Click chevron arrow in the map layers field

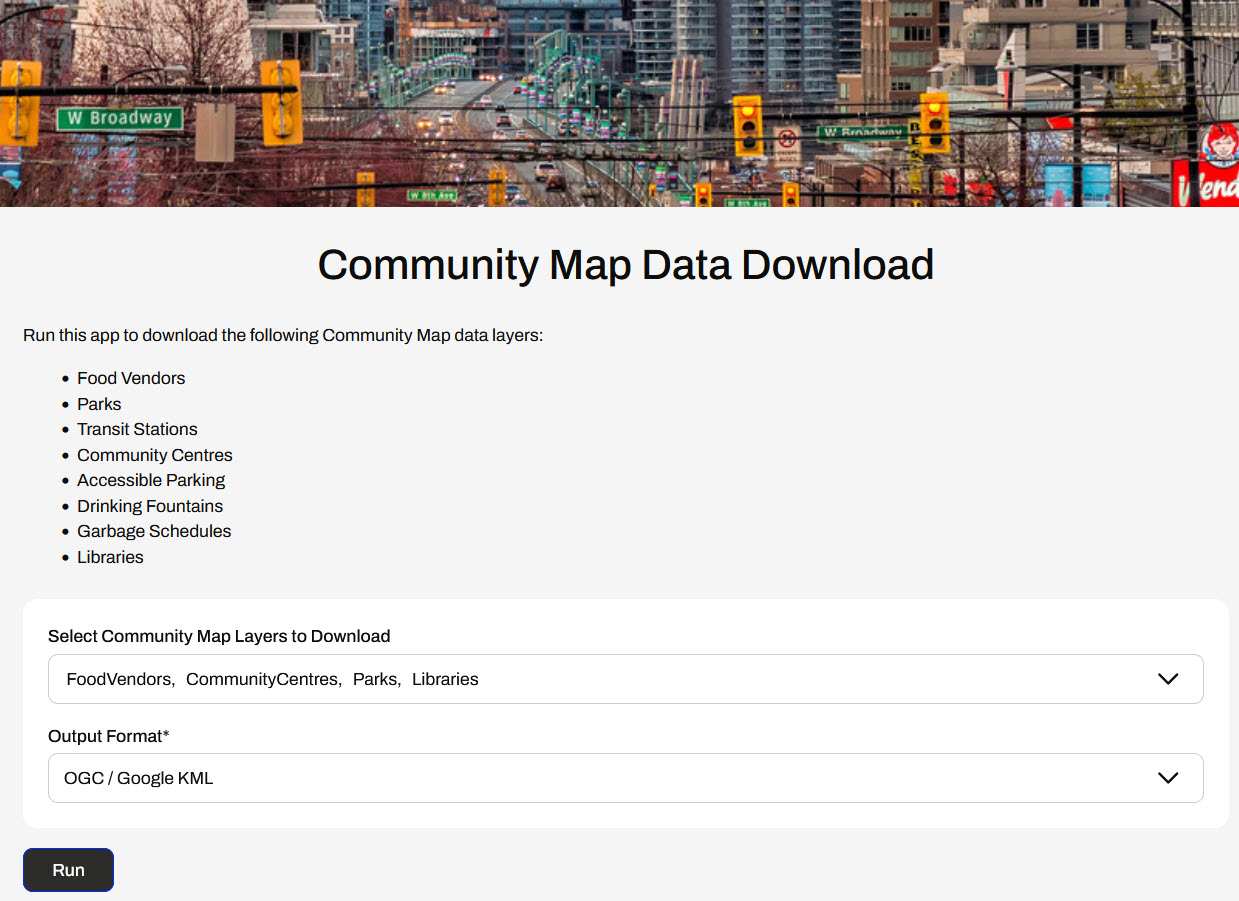pyautogui.click(x=1167, y=679)
